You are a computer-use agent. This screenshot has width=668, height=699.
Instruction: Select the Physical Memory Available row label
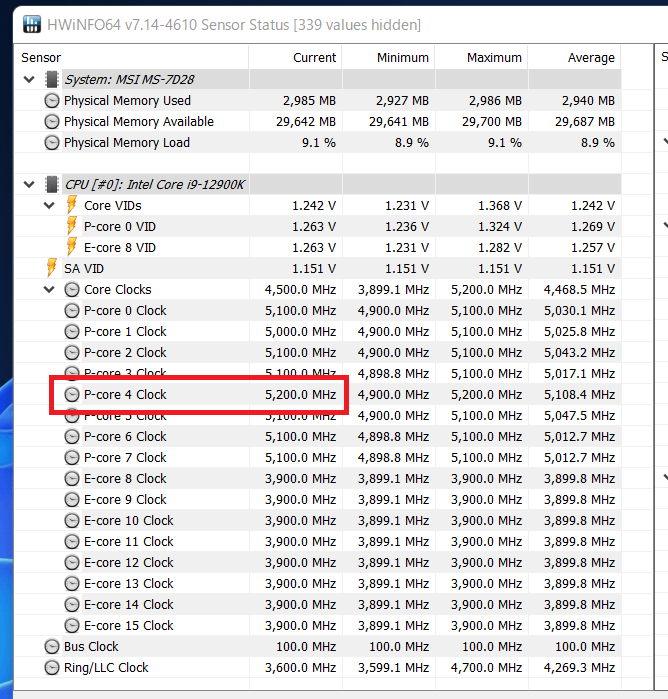point(139,122)
